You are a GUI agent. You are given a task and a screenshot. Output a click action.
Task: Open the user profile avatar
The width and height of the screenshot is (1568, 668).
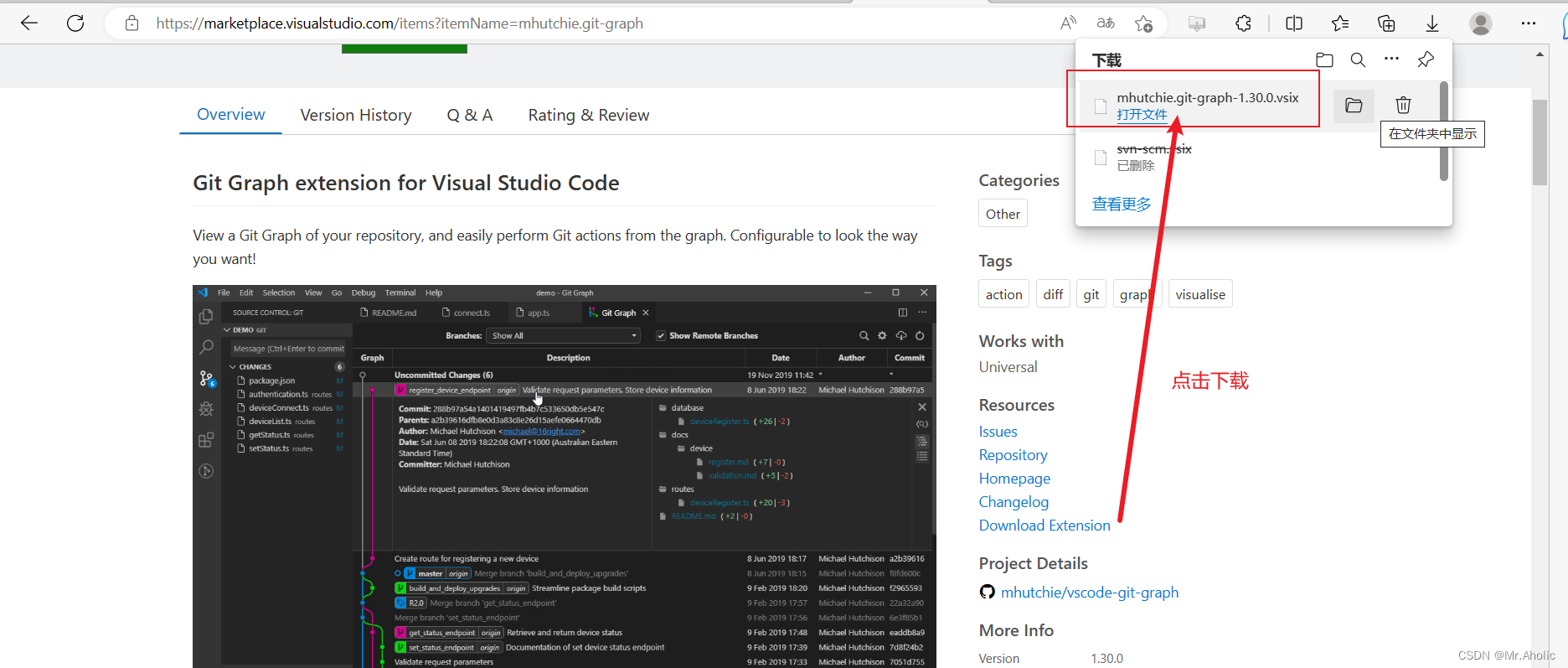(1481, 23)
